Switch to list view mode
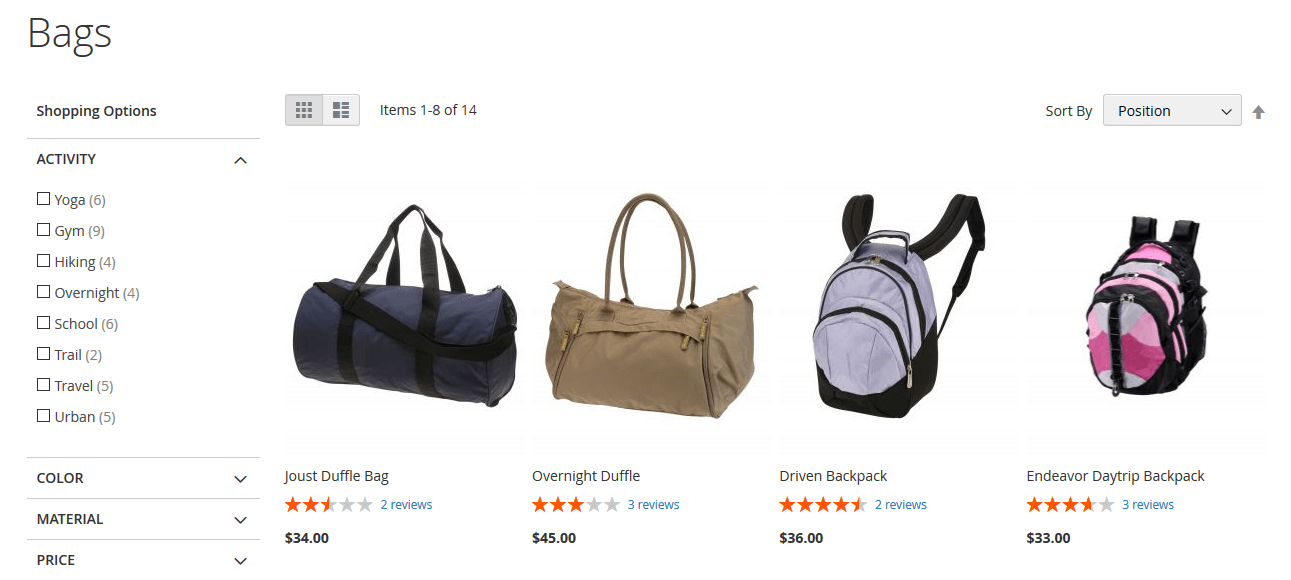Viewport: 1291px width, 580px height. (x=341, y=110)
